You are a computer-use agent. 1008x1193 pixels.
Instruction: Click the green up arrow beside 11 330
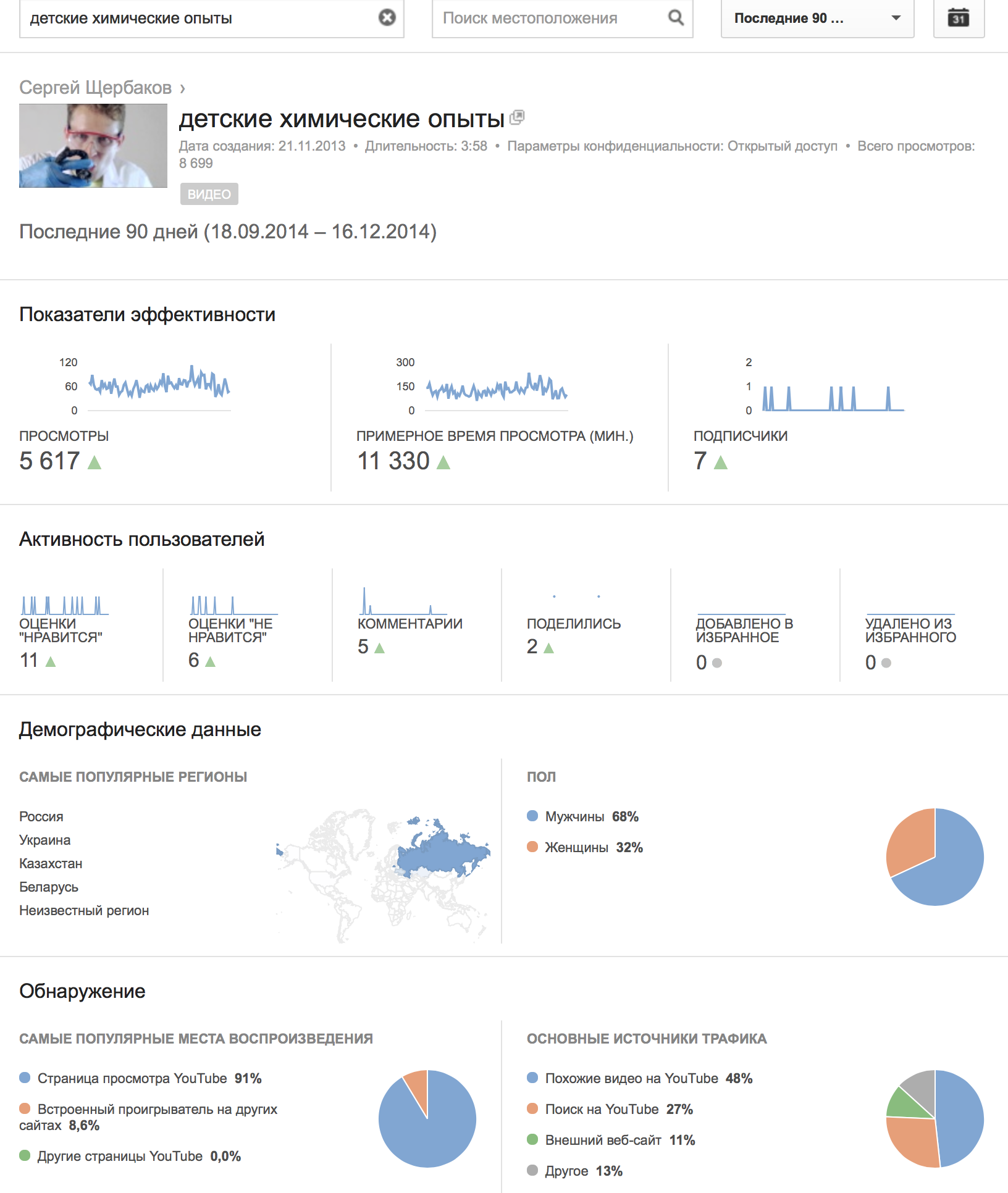443,462
